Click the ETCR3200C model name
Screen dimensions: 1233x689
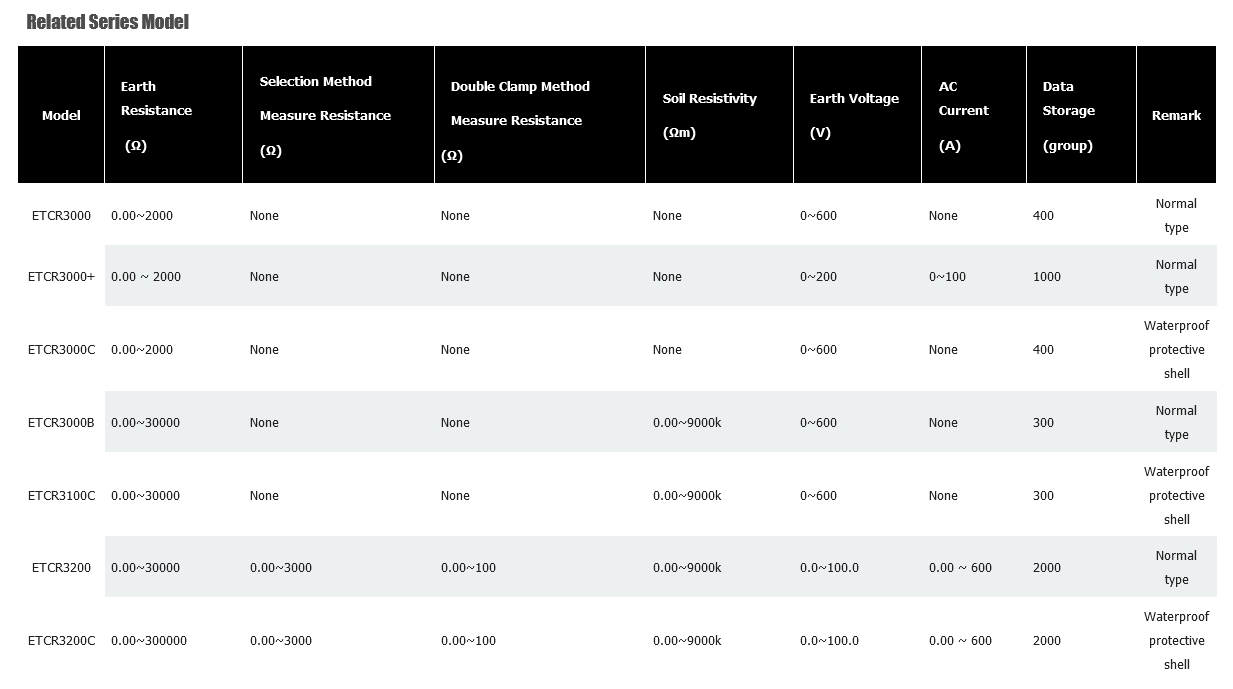pyautogui.click(x=61, y=641)
